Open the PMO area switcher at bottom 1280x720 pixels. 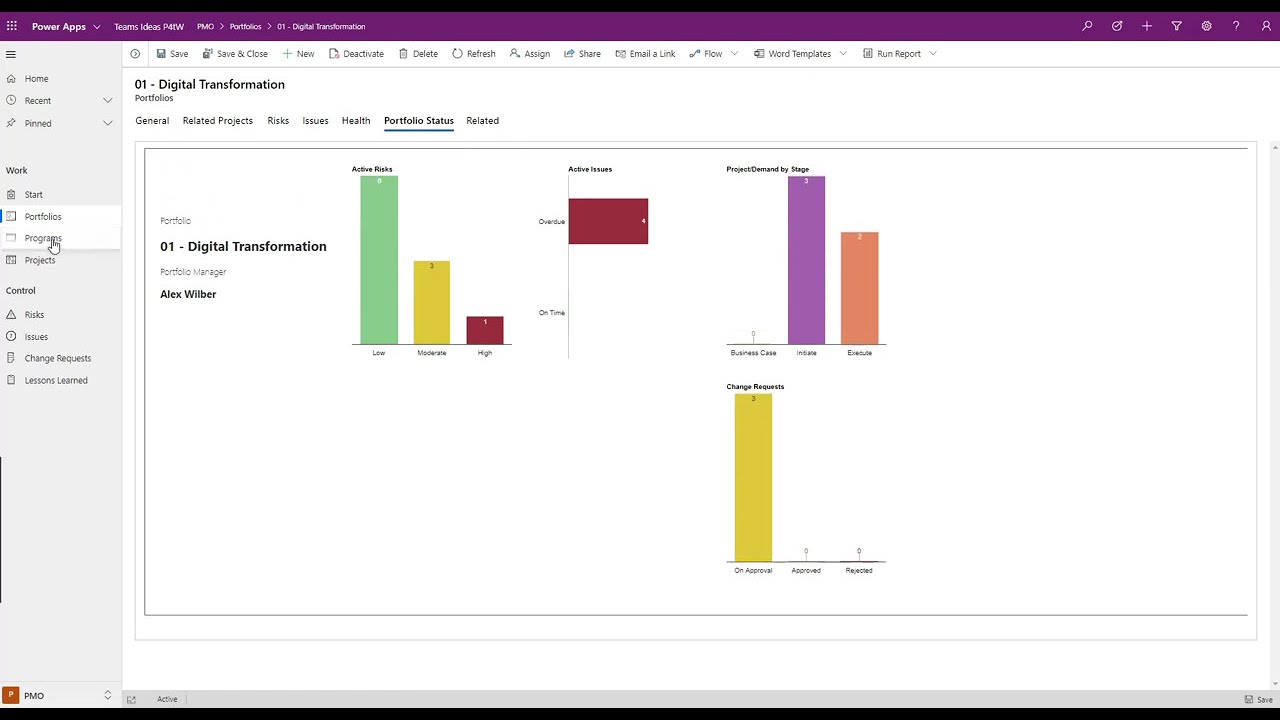click(x=60, y=696)
